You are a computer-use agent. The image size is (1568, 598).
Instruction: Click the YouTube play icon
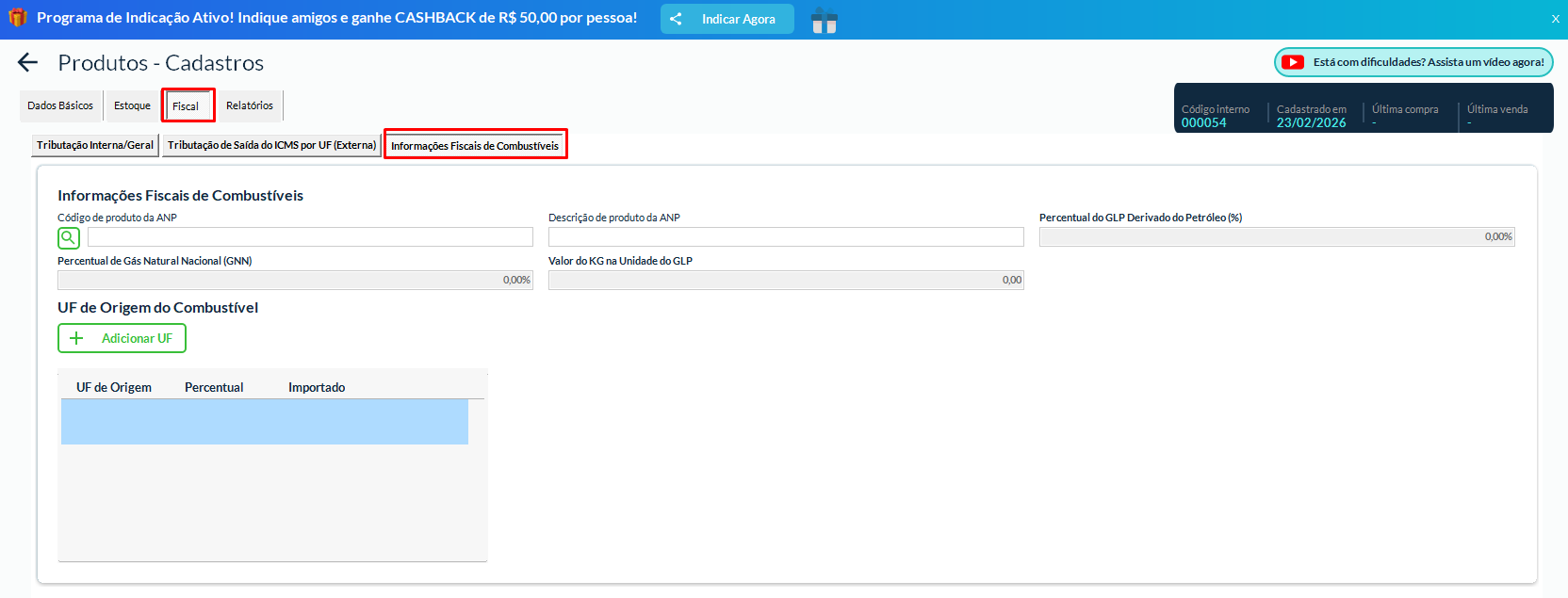coord(1293,62)
